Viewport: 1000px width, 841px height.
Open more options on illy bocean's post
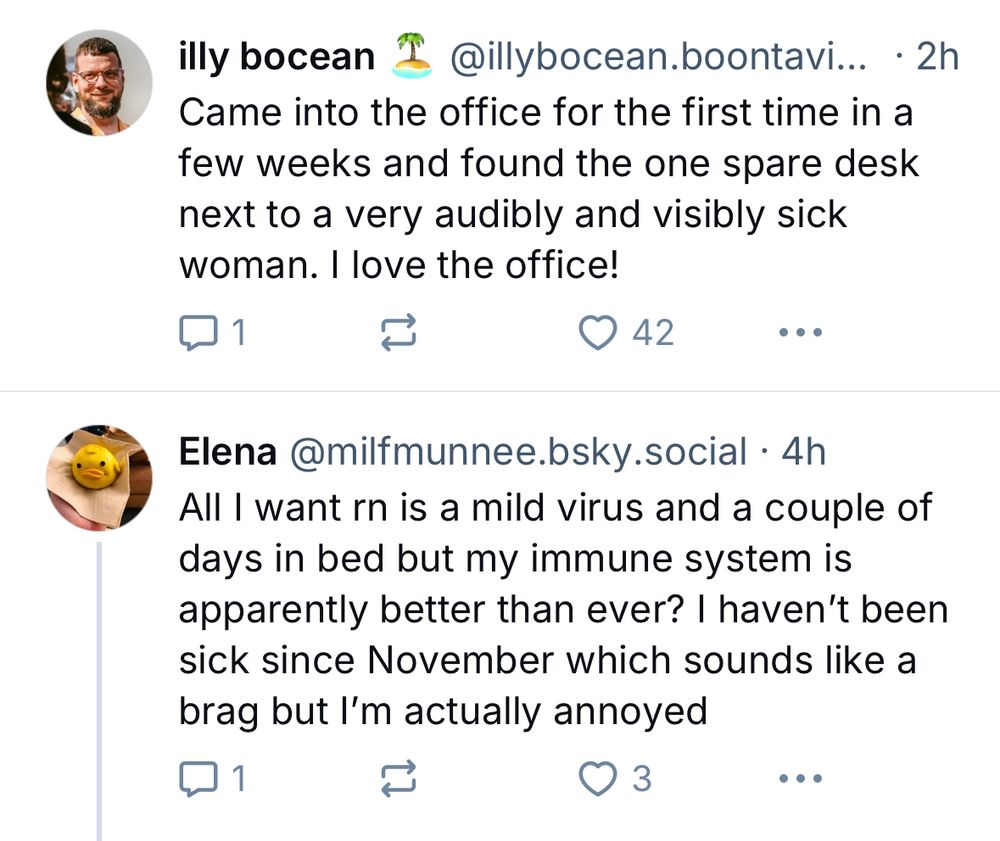click(x=800, y=333)
